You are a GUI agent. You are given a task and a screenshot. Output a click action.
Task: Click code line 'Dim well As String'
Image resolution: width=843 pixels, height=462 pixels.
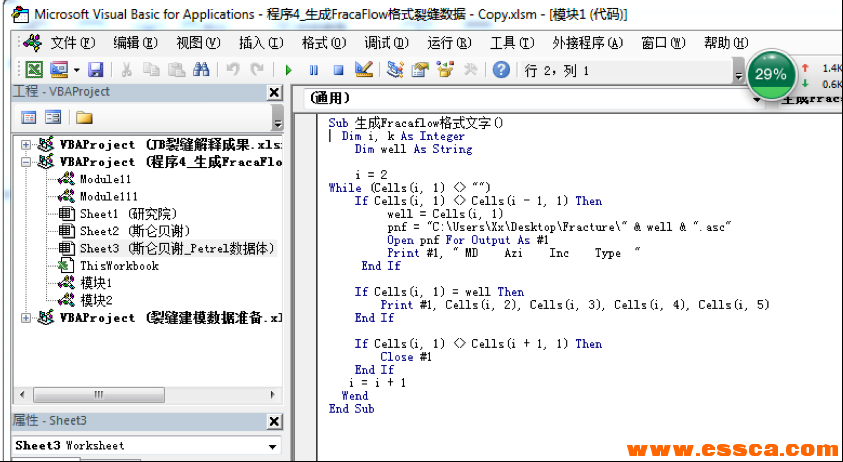413,149
